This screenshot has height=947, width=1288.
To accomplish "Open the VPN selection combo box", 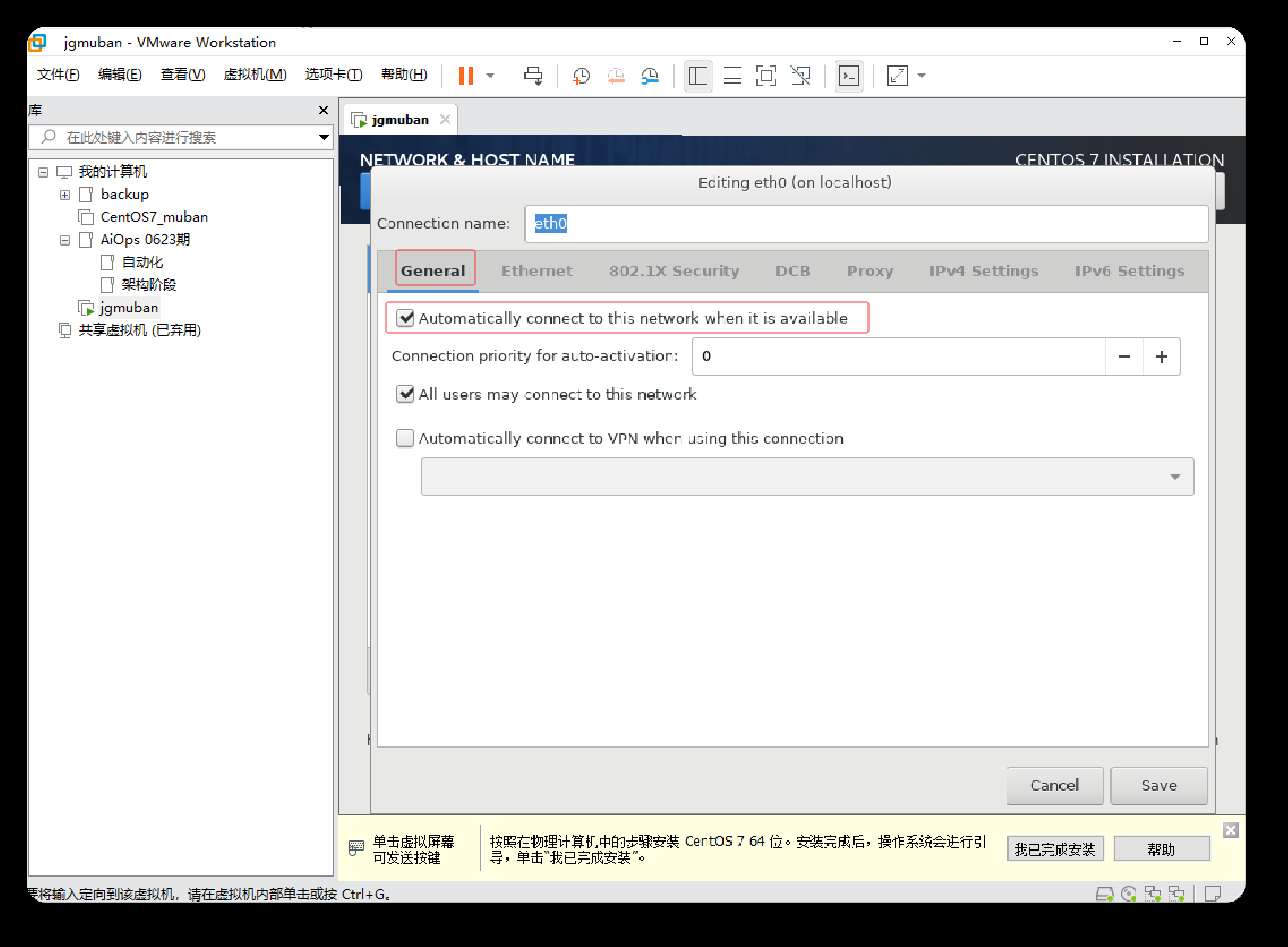I will click(x=807, y=477).
